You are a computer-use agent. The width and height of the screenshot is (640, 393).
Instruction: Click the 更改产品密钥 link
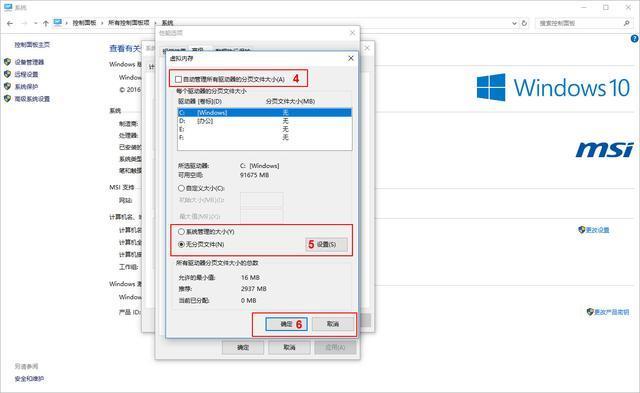611,312
